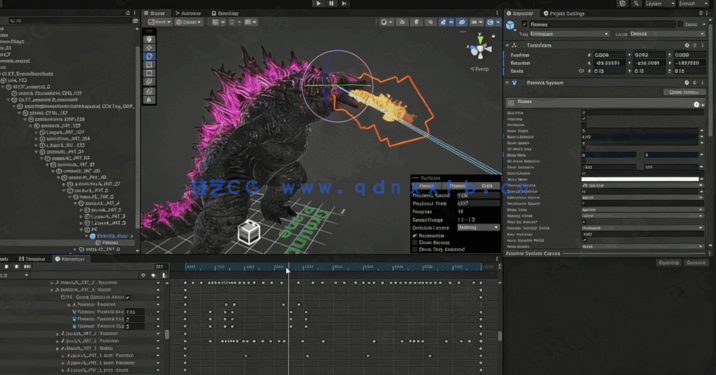Image resolution: width=716 pixels, height=375 pixels.
Task: Open the Layer dropdown in Inspector
Action: coord(667,34)
